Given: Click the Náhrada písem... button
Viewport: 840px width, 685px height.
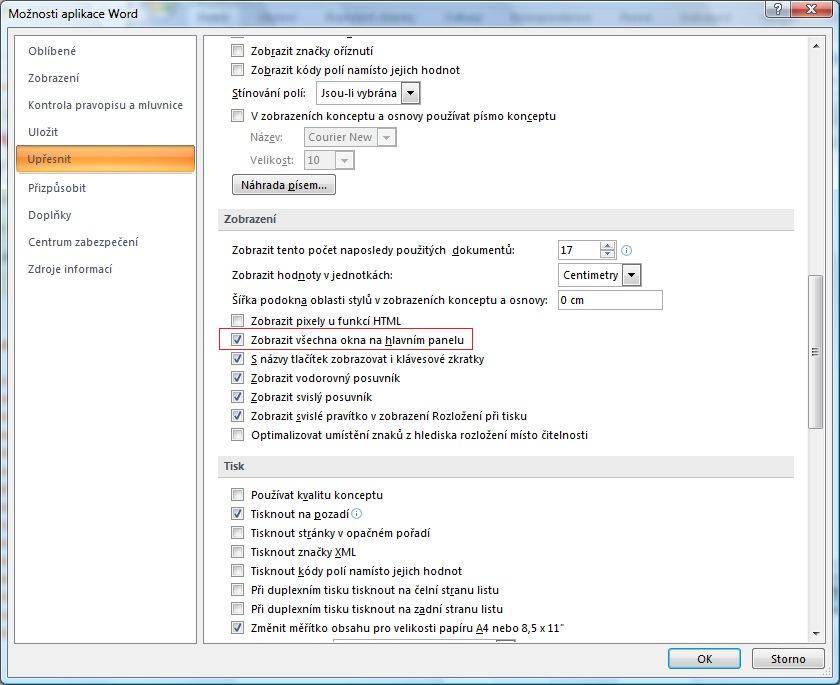Looking at the screenshot, I should (x=284, y=185).
